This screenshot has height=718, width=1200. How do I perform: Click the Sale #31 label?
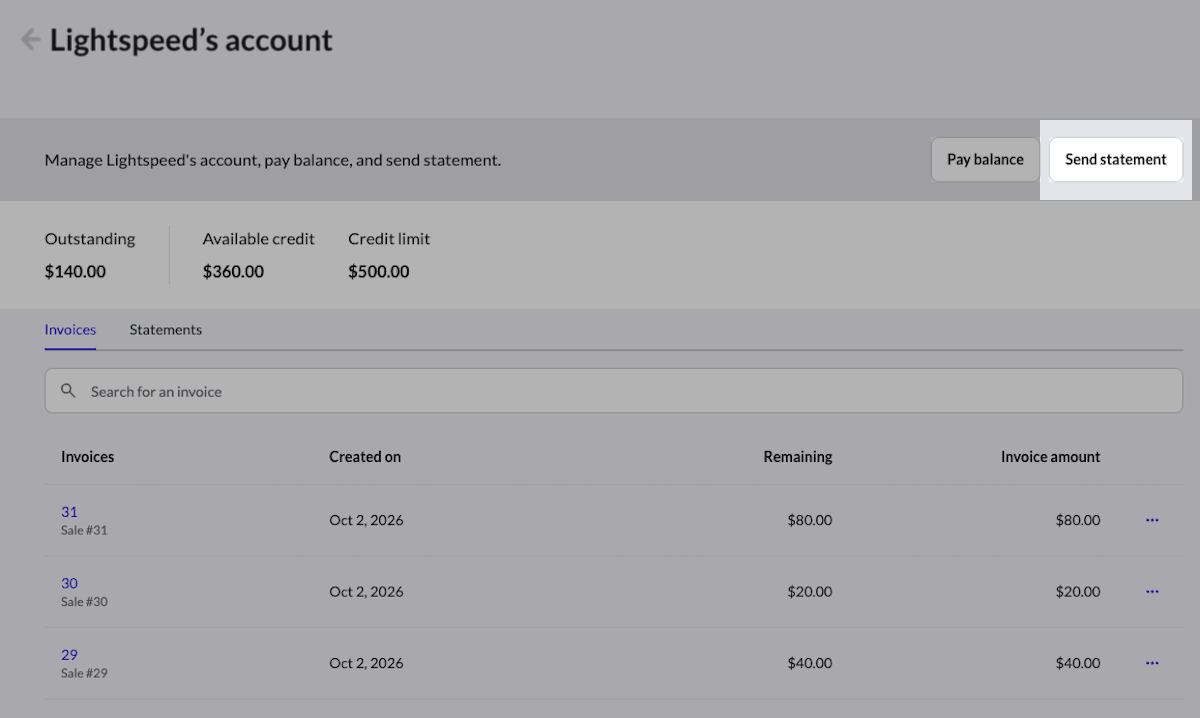coord(84,531)
